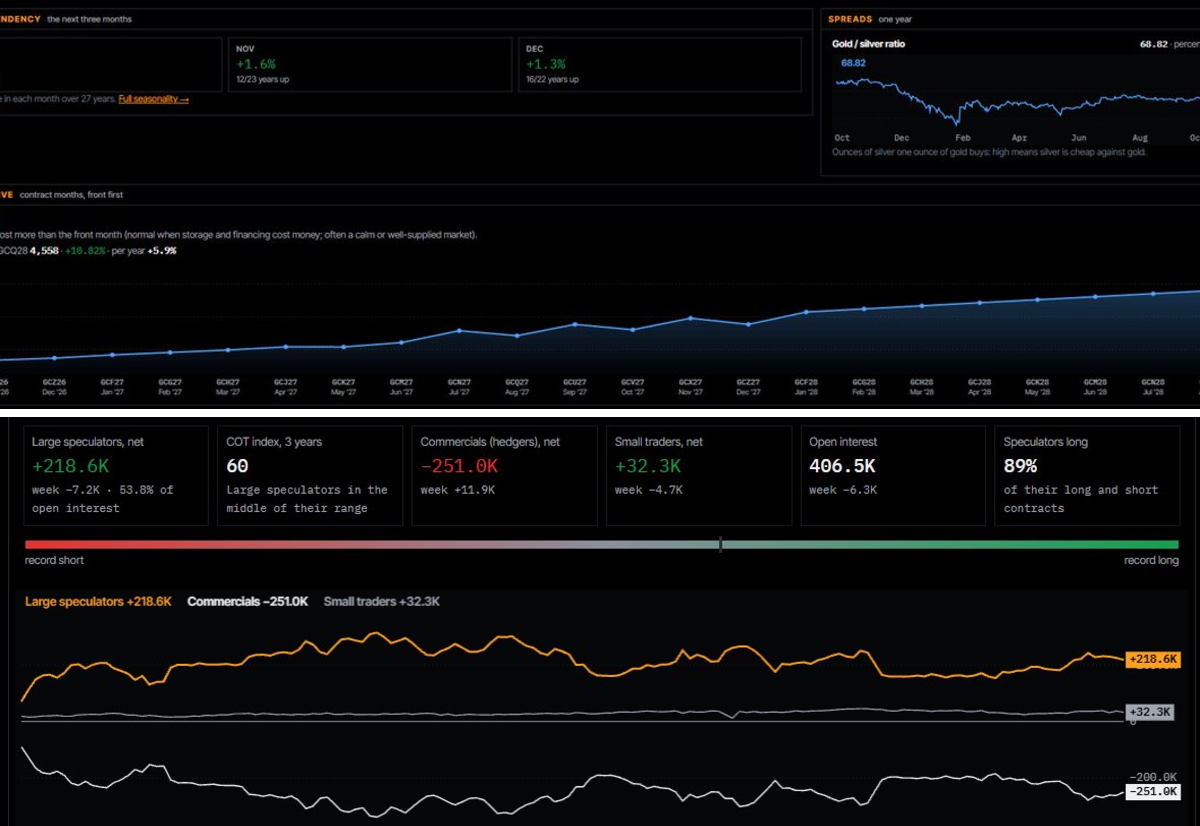This screenshot has height=826, width=1200.
Task: Open the 'Speculators long' 89% card
Action: pos(1086,475)
